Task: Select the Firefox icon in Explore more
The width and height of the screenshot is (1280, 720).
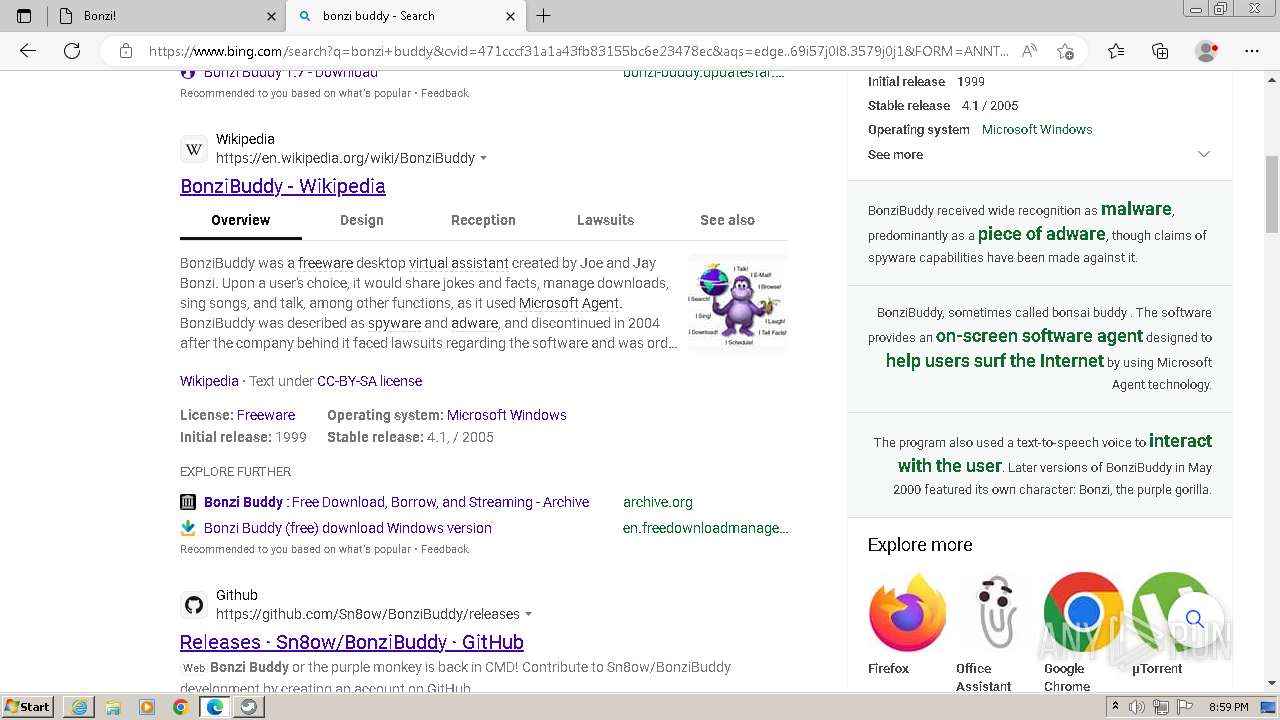Action: point(907,613)
